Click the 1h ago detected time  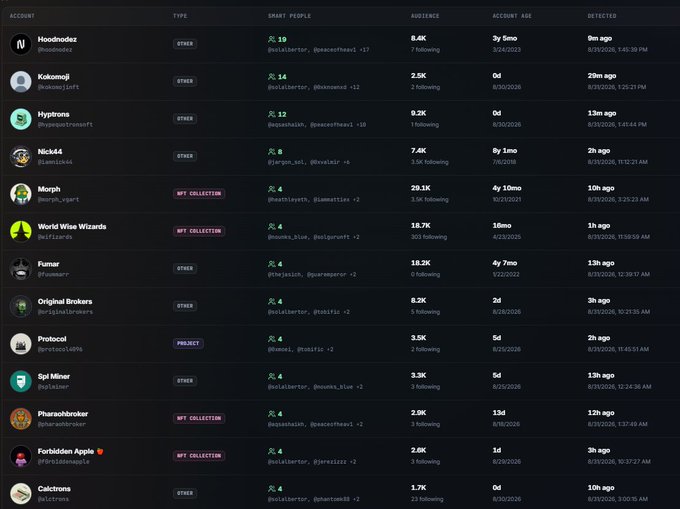point(599,225)
